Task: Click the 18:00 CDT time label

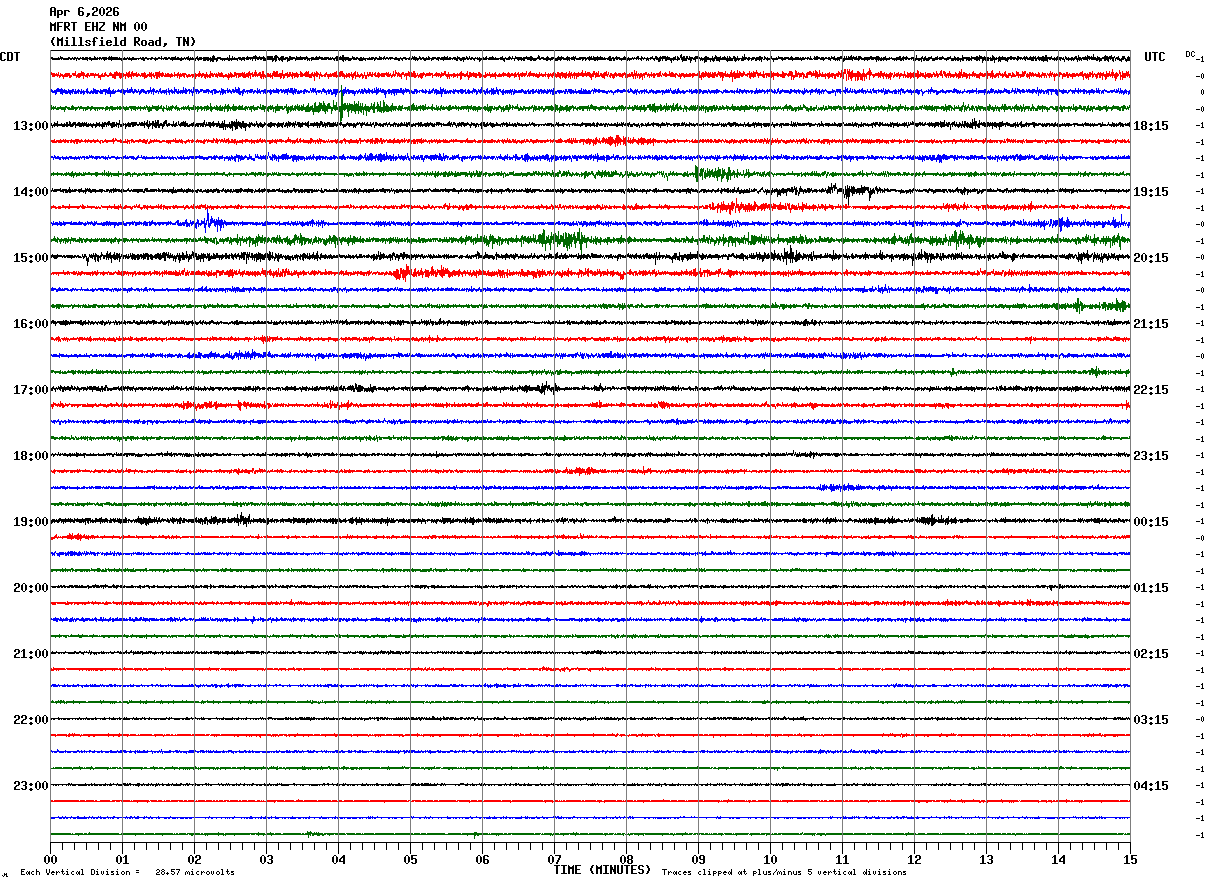Action: 31,455
